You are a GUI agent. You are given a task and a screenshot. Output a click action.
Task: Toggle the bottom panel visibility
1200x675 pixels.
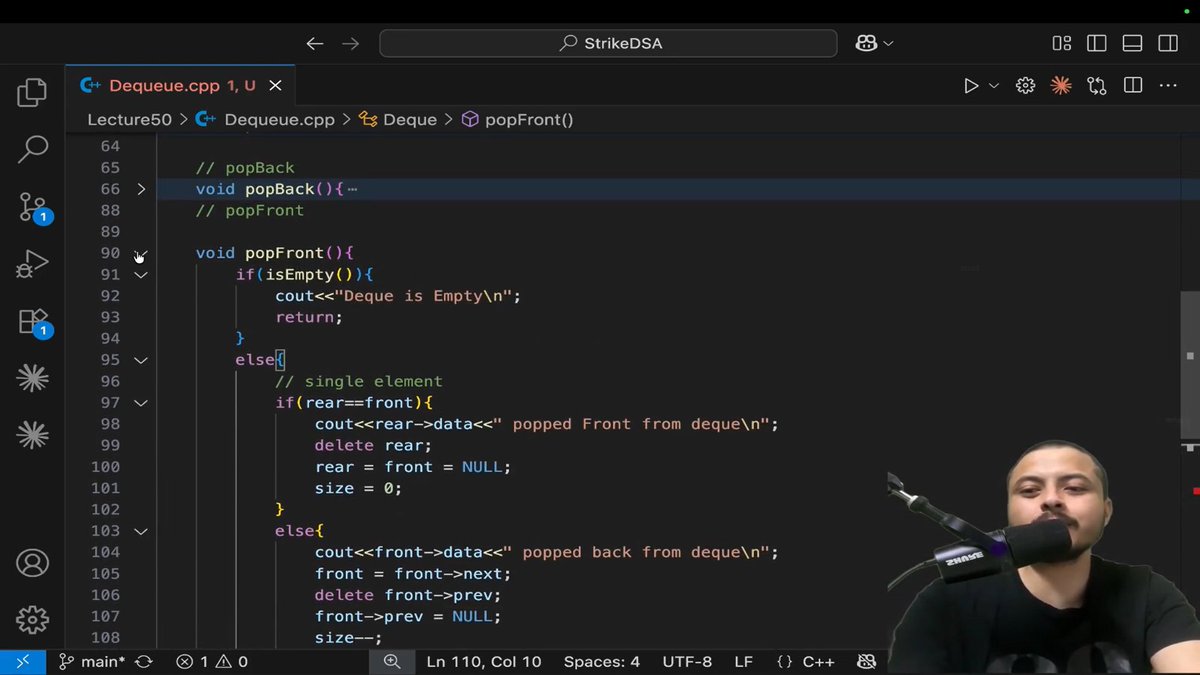coord(1132,43)
